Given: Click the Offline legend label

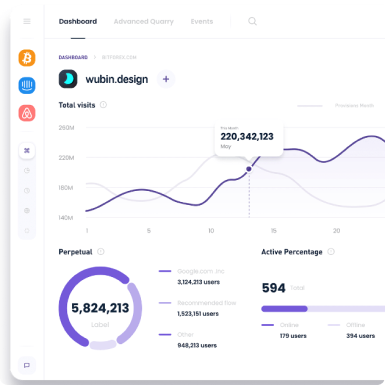Looking at the screenshot, I should tap(355, 325).
